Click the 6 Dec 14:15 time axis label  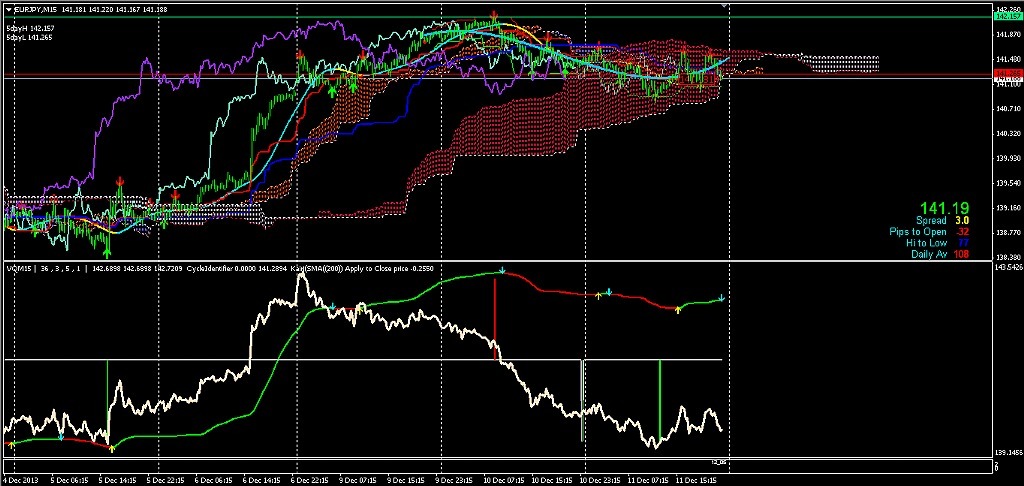tap(263, 480)
